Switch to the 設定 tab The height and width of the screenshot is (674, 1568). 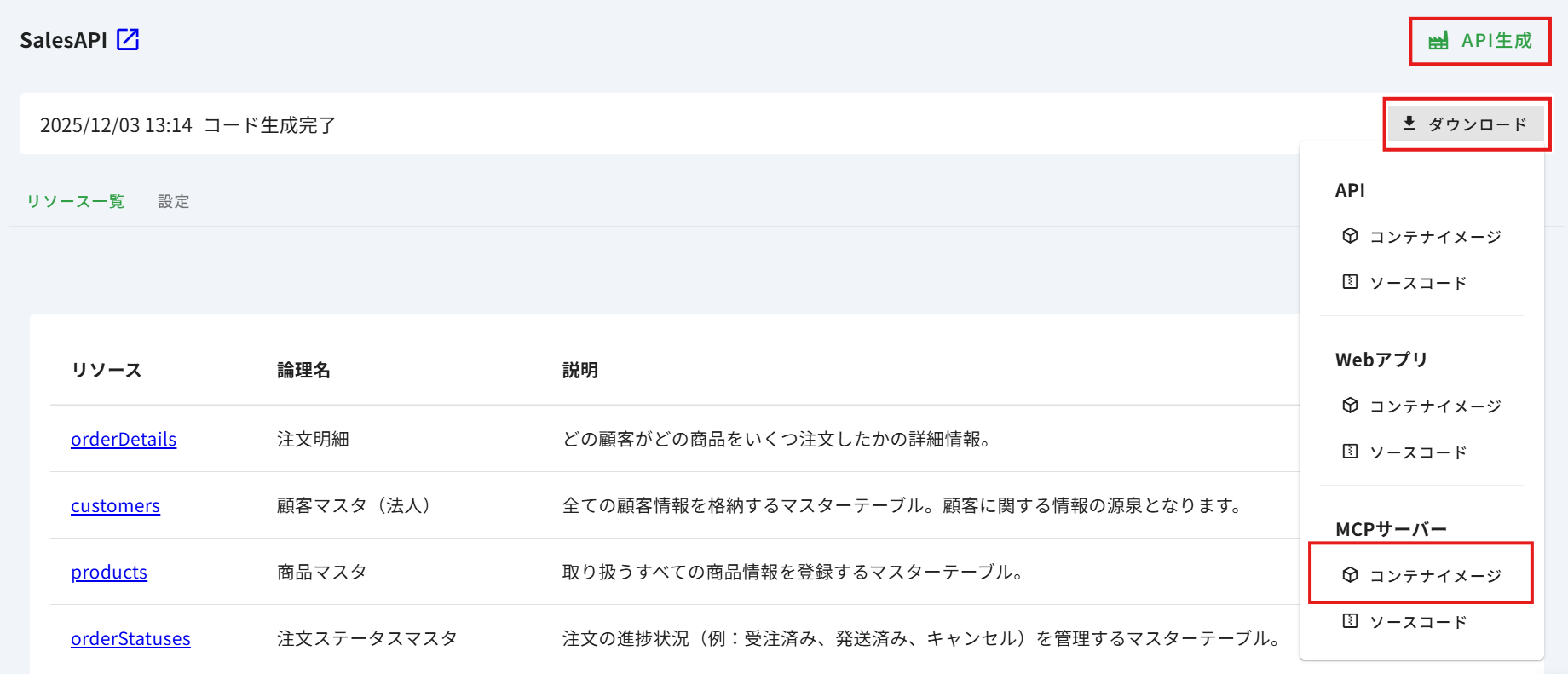pyautogui.click(x=174, y=202)
